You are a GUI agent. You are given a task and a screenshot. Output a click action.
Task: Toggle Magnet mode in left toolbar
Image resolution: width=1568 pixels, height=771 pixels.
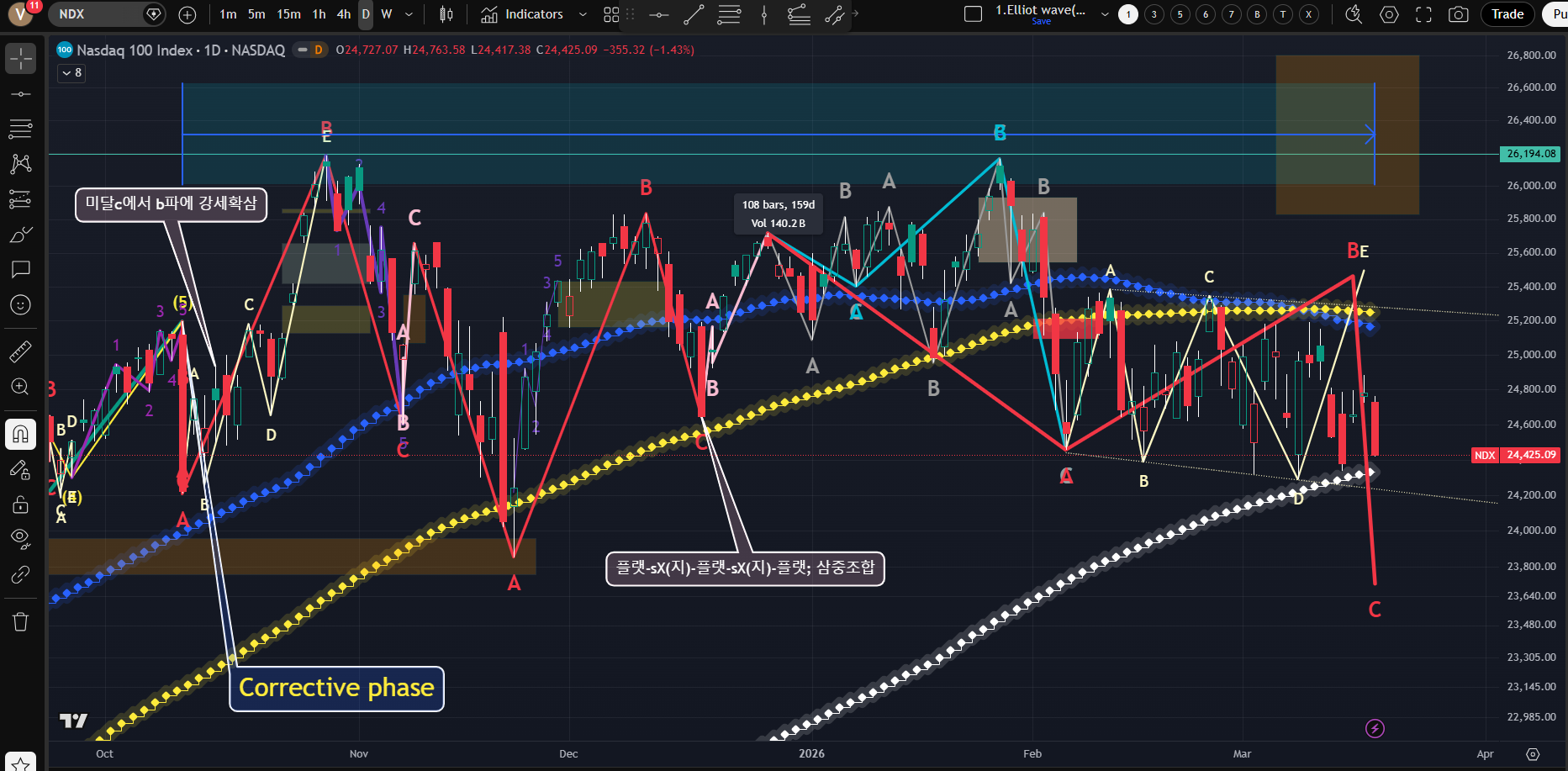click(x=20, y=434)
